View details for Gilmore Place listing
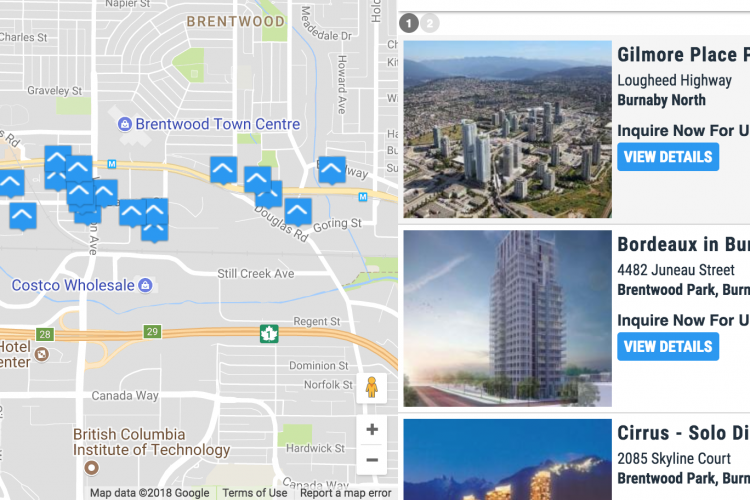The image size is (750, 500). [x=668, y=157]
